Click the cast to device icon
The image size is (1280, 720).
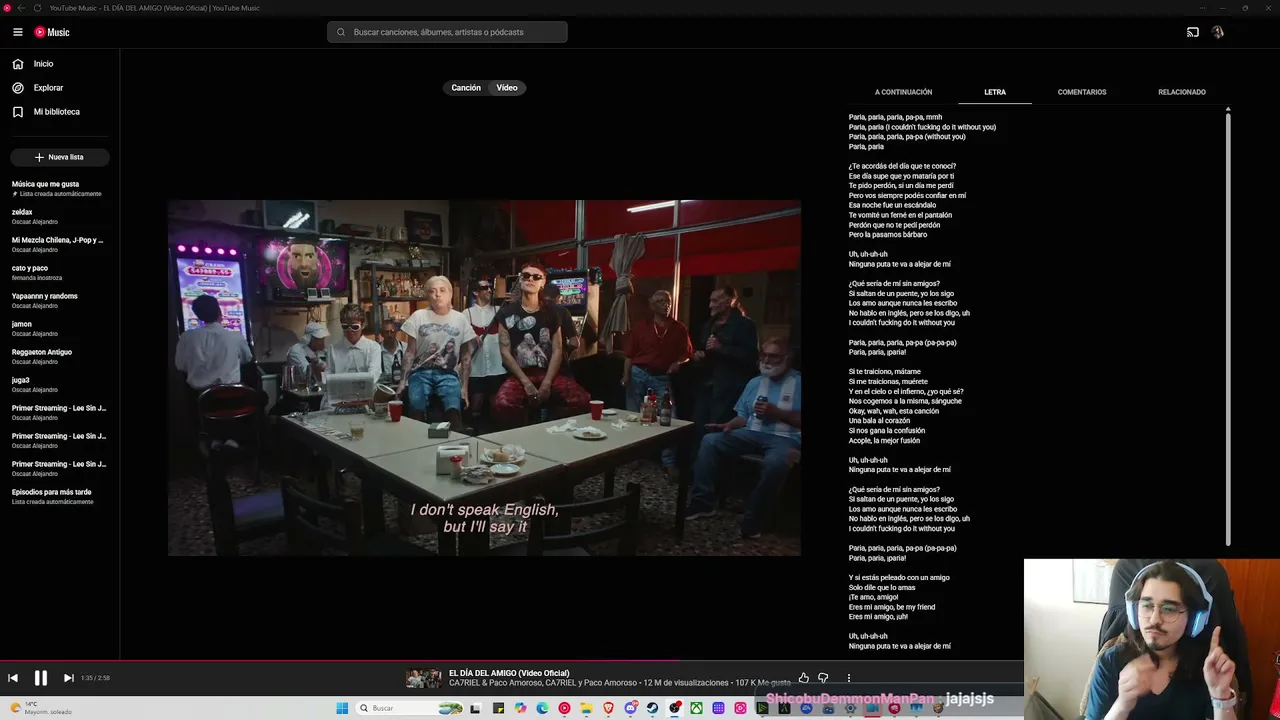(1193, 32)
